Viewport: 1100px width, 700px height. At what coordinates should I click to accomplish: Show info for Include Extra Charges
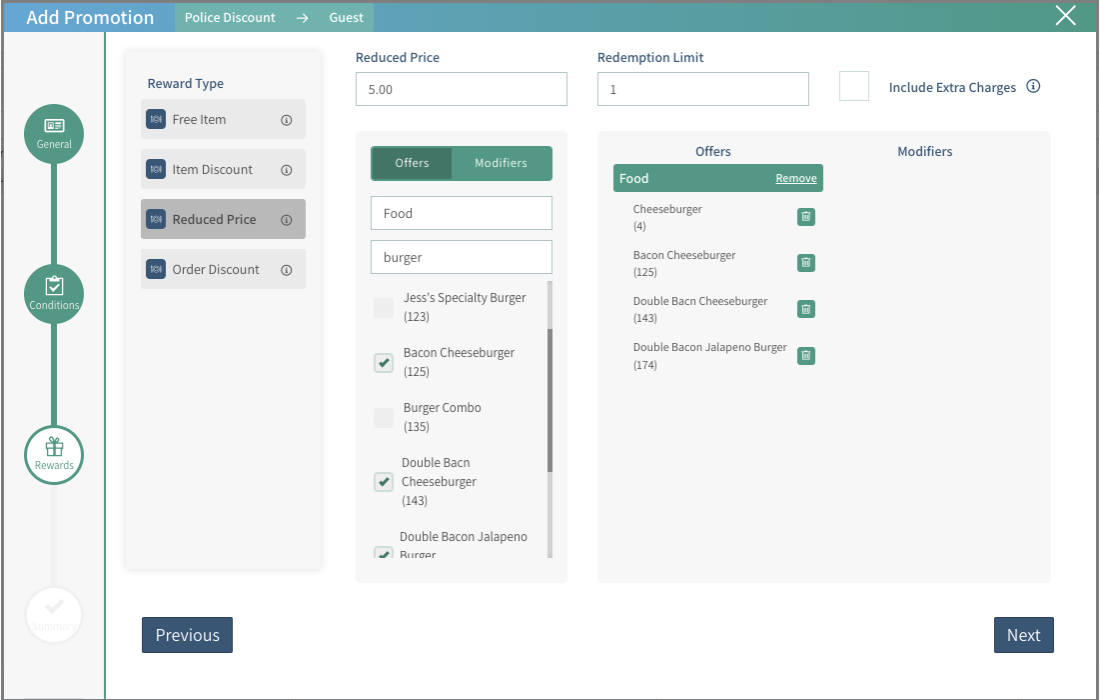coord(1033,87)
